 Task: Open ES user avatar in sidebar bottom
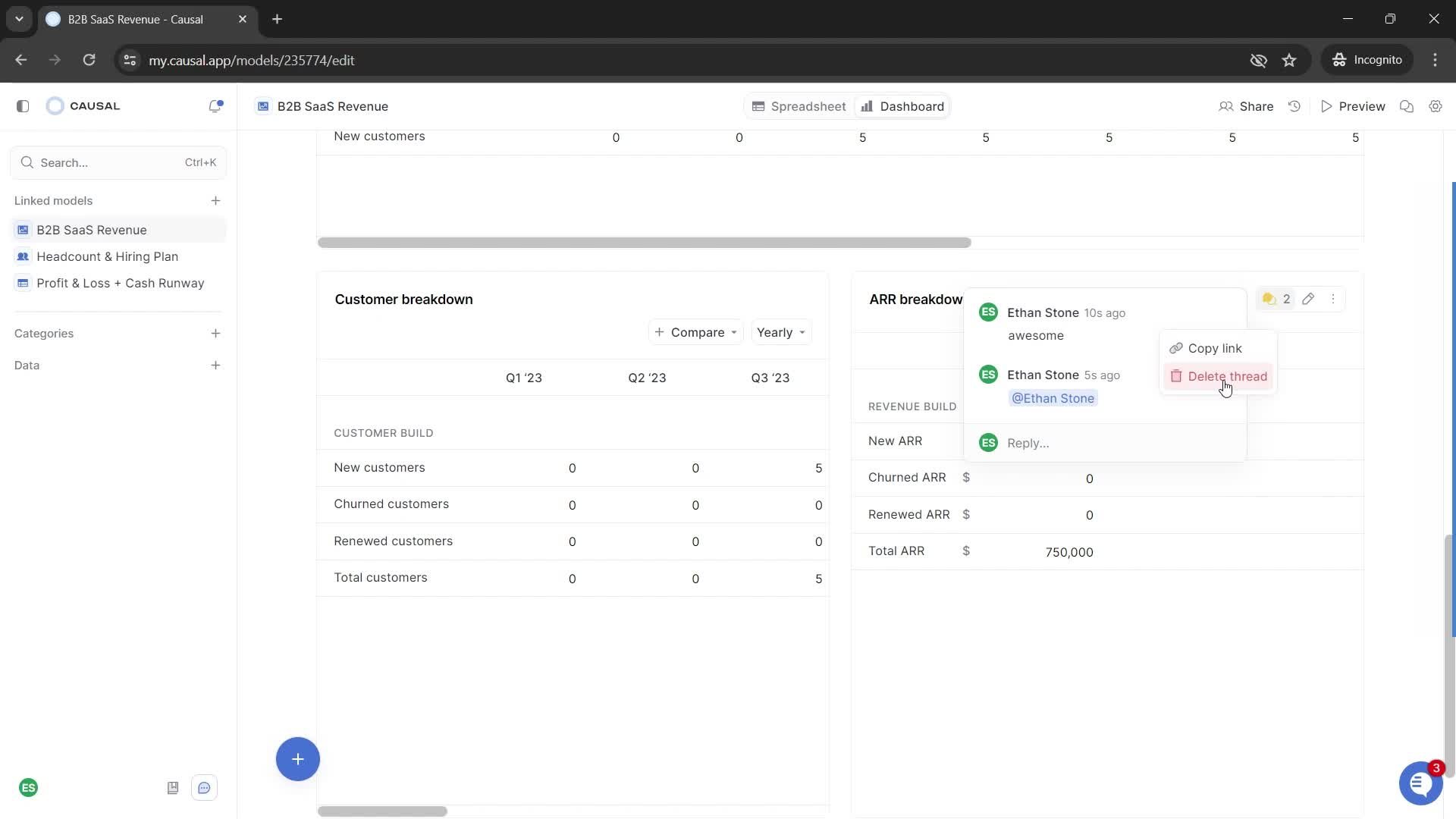(29, 788)
